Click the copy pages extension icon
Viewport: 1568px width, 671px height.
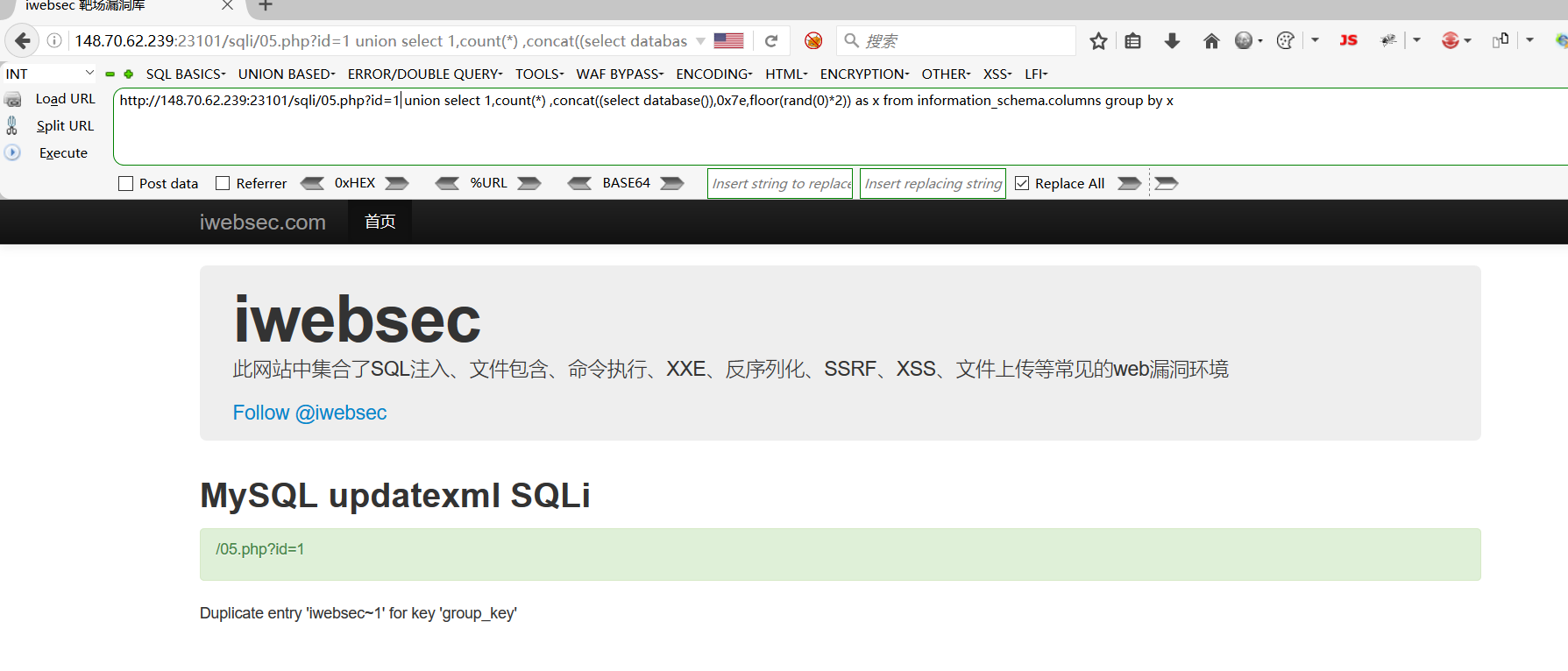1501,40
